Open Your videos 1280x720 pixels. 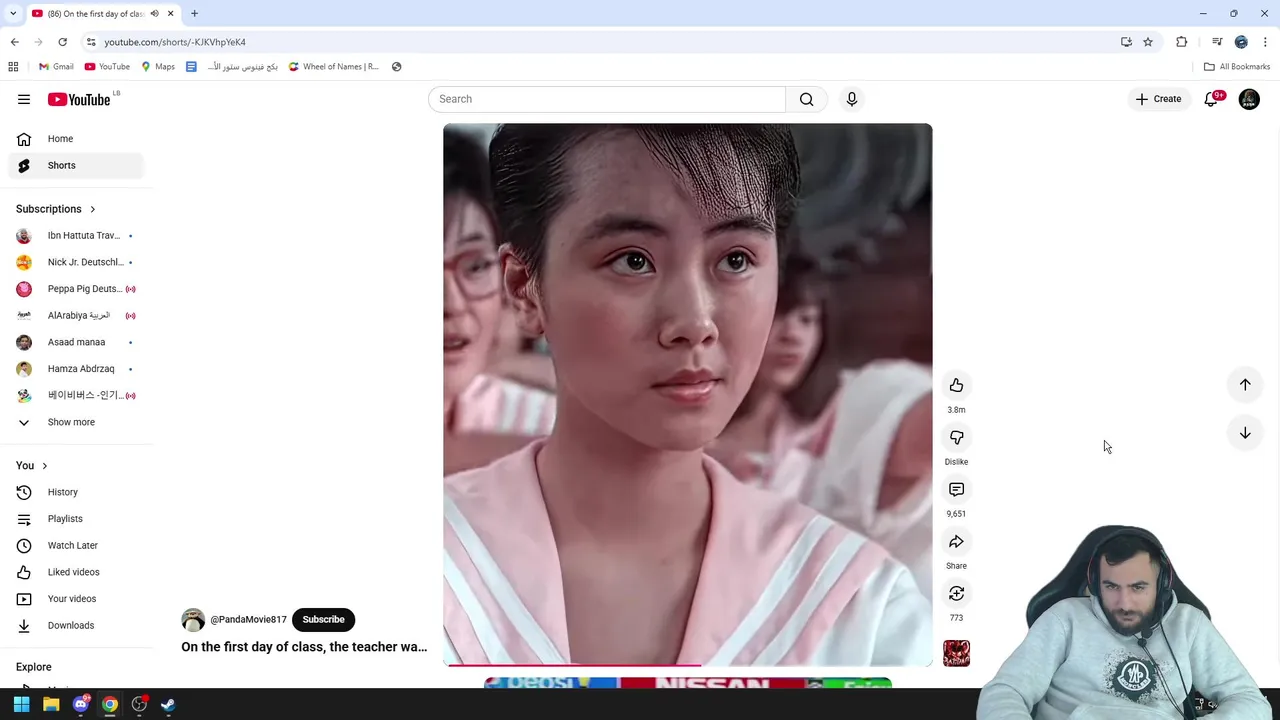pyautogui.click(x=76, y=599)
